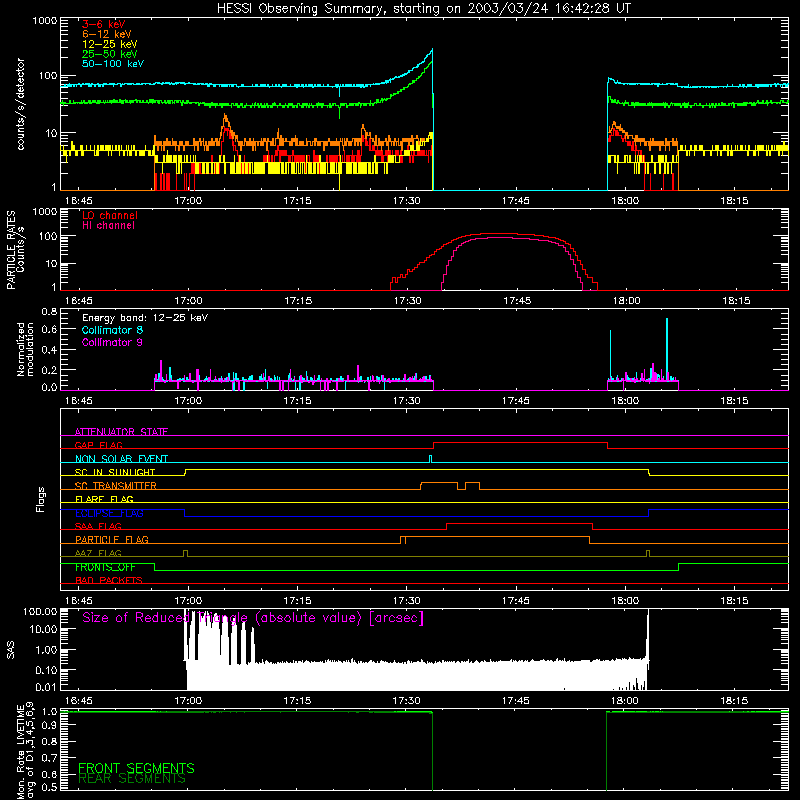800x800 pixels.
Task: Click the NON SOLAR EVENT flag label
Action: 121,459
